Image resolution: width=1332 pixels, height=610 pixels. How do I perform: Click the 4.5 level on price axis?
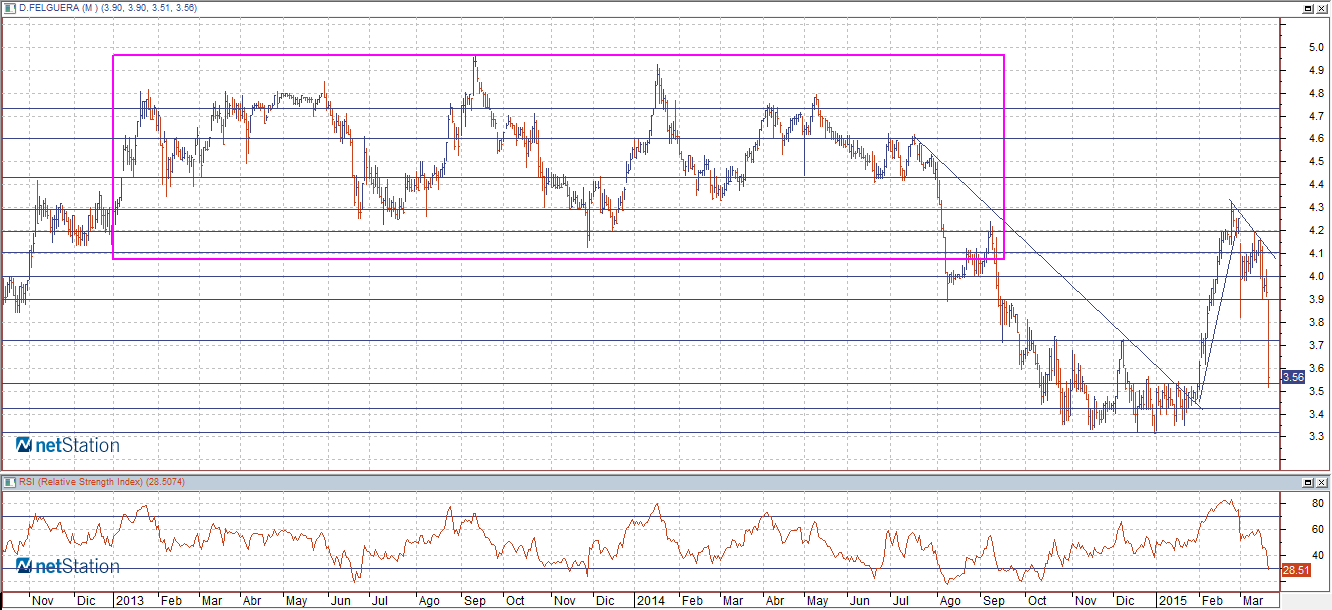[1292, 162]
